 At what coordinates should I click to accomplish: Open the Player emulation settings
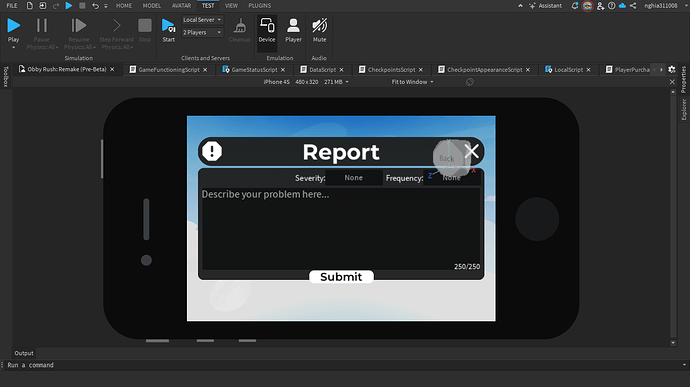pyautogui.click(x=293, y=30)
